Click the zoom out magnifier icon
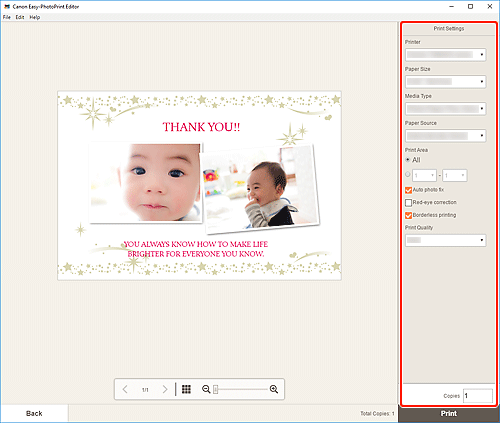The height and width of the screenshot is (423, 500). tap(206, 389)
